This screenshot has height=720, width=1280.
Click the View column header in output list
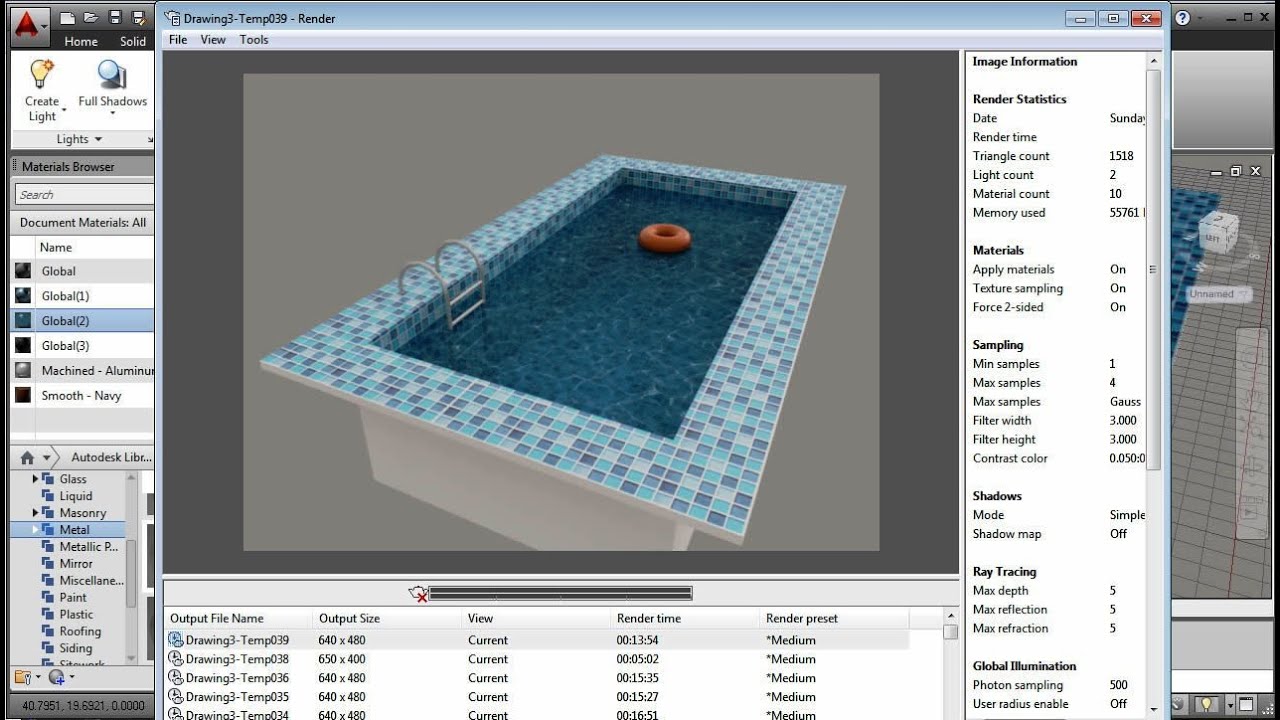tap(536, 618)
